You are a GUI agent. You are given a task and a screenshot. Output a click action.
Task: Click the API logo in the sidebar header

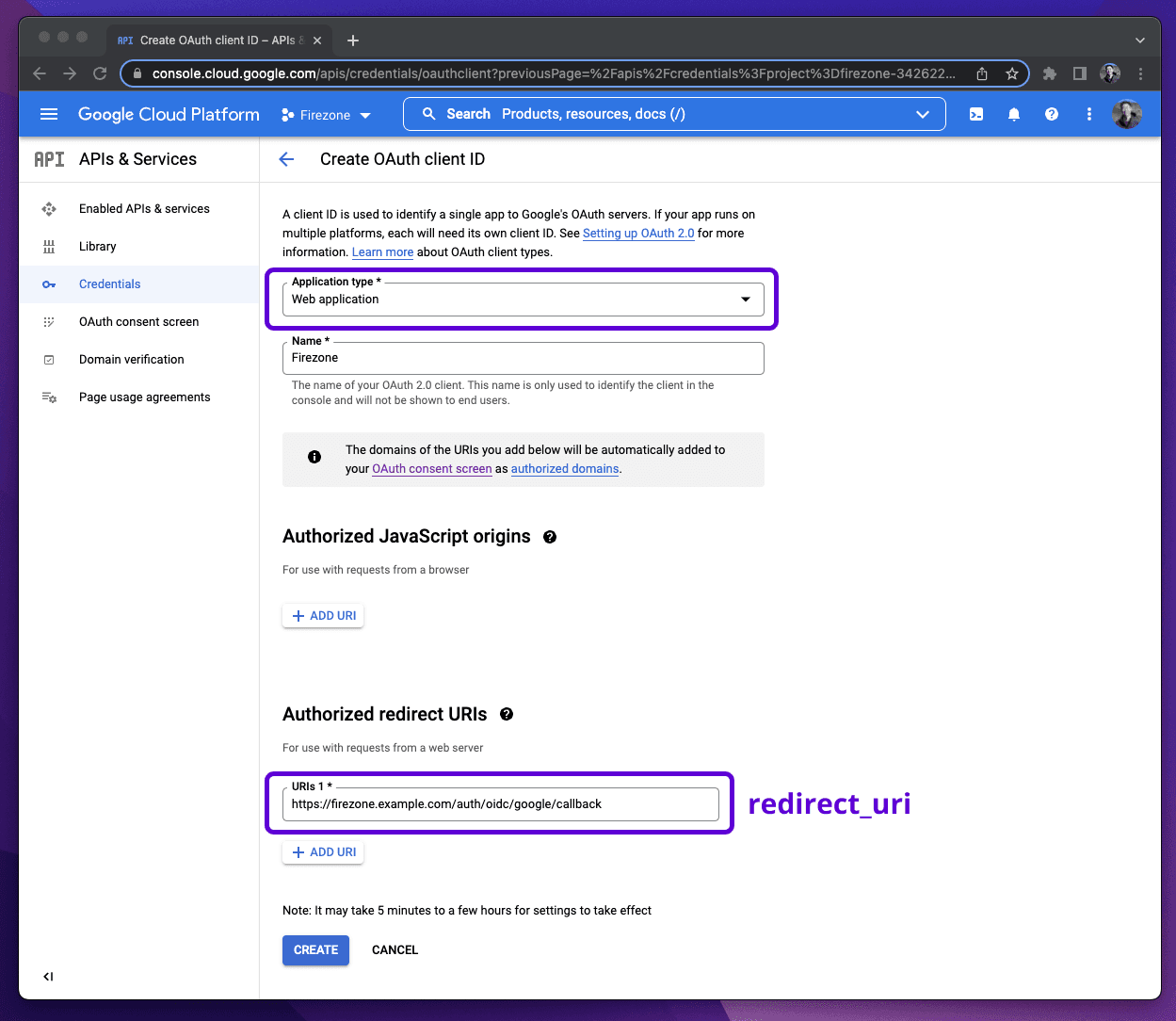[48, 159]
